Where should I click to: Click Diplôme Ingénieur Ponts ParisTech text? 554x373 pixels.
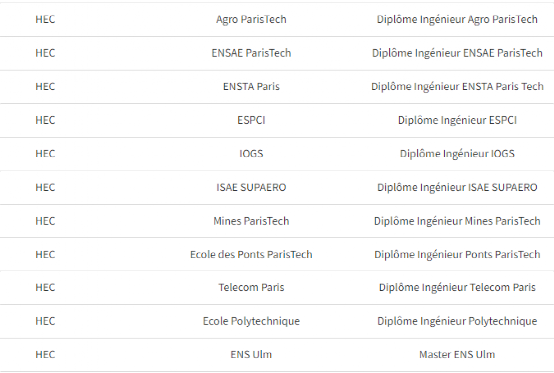457,254
